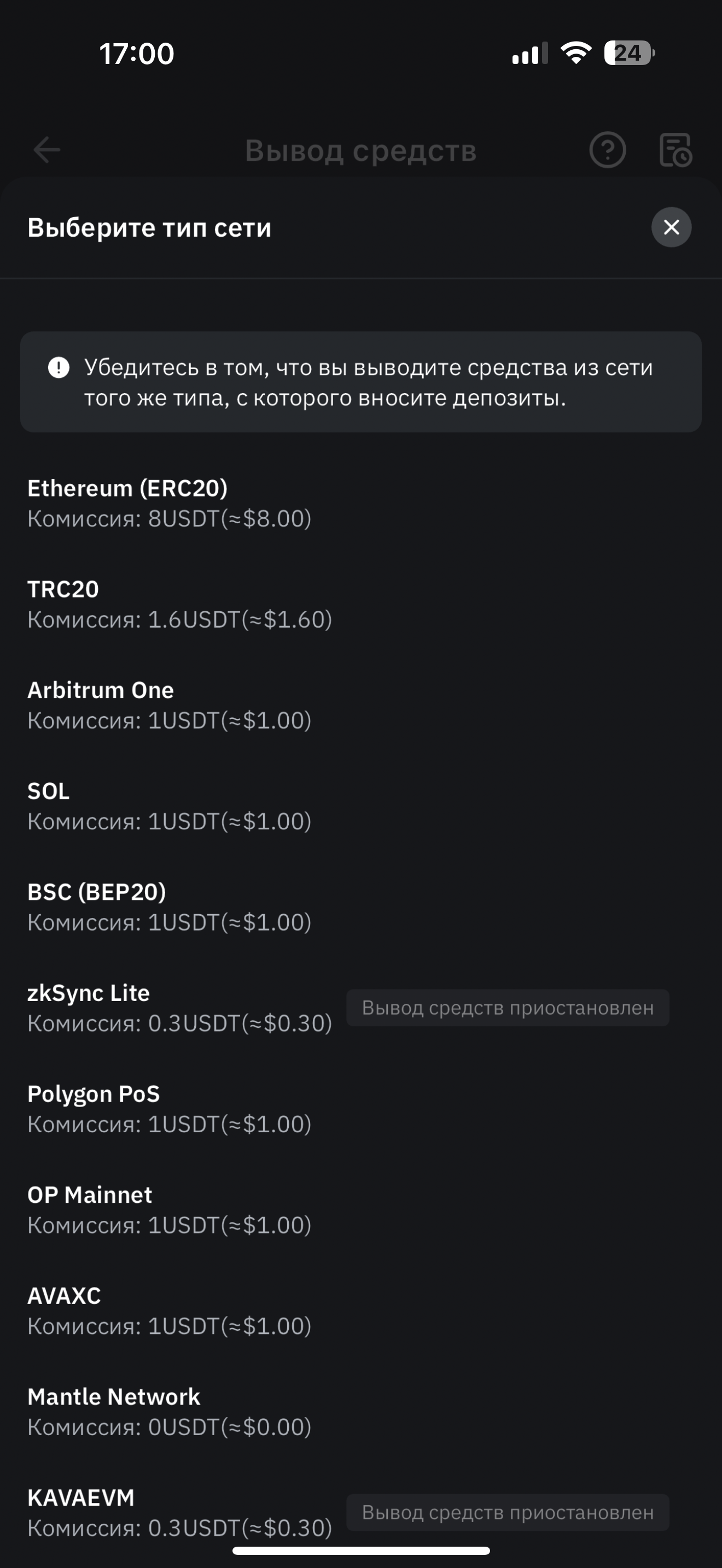The height and width of the screenshot is (1568, 722).
Task: Tap the warning exclamation icon
Action: (59, 367)
